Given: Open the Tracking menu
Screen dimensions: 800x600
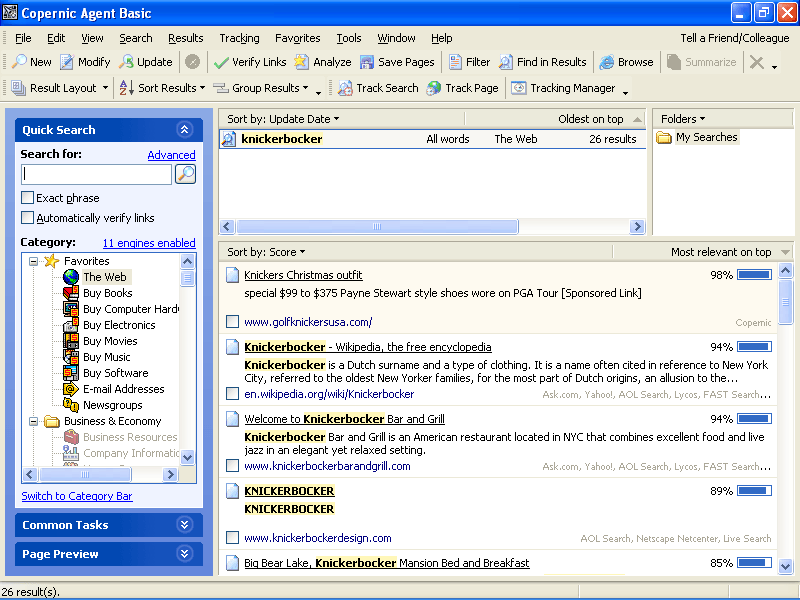Looking at the screenshot, I should pos(239,38).
